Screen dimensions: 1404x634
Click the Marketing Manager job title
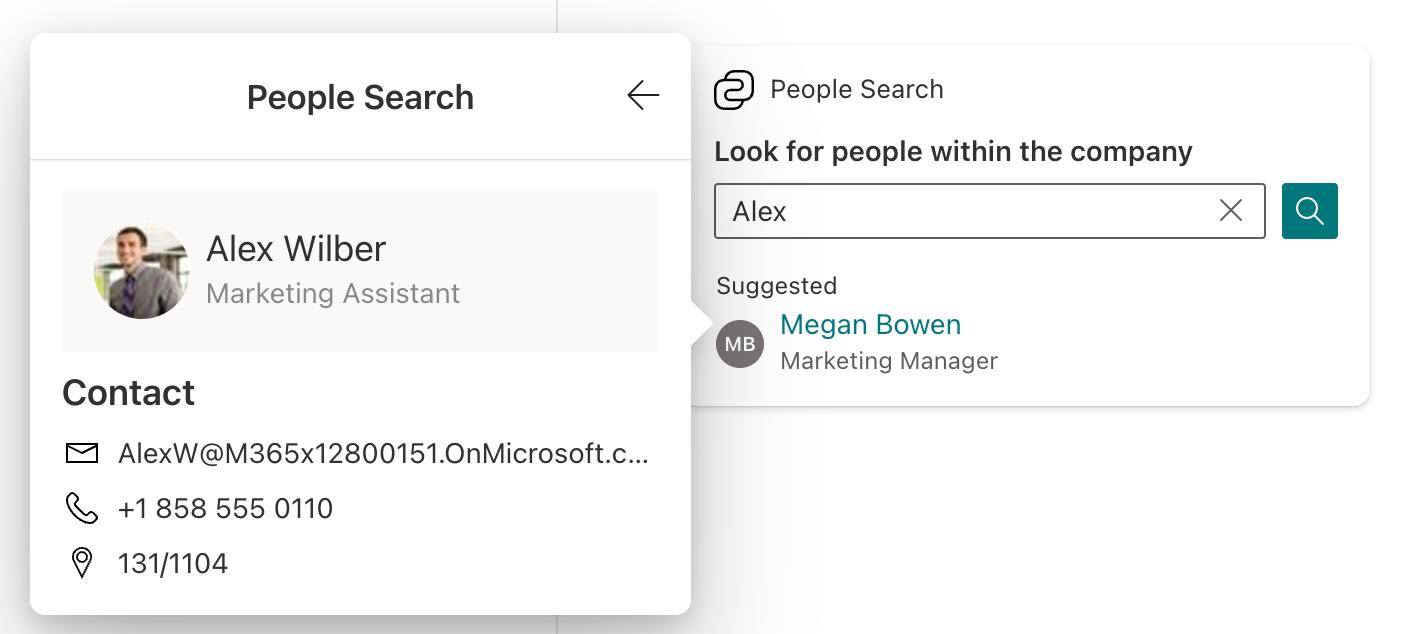(x=889, y=361)
